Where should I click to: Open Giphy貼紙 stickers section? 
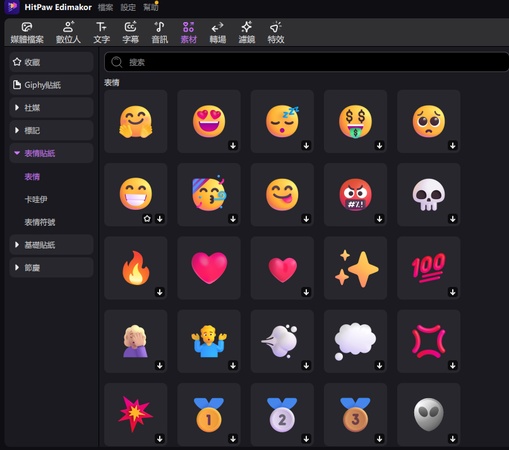click(51, 85)
